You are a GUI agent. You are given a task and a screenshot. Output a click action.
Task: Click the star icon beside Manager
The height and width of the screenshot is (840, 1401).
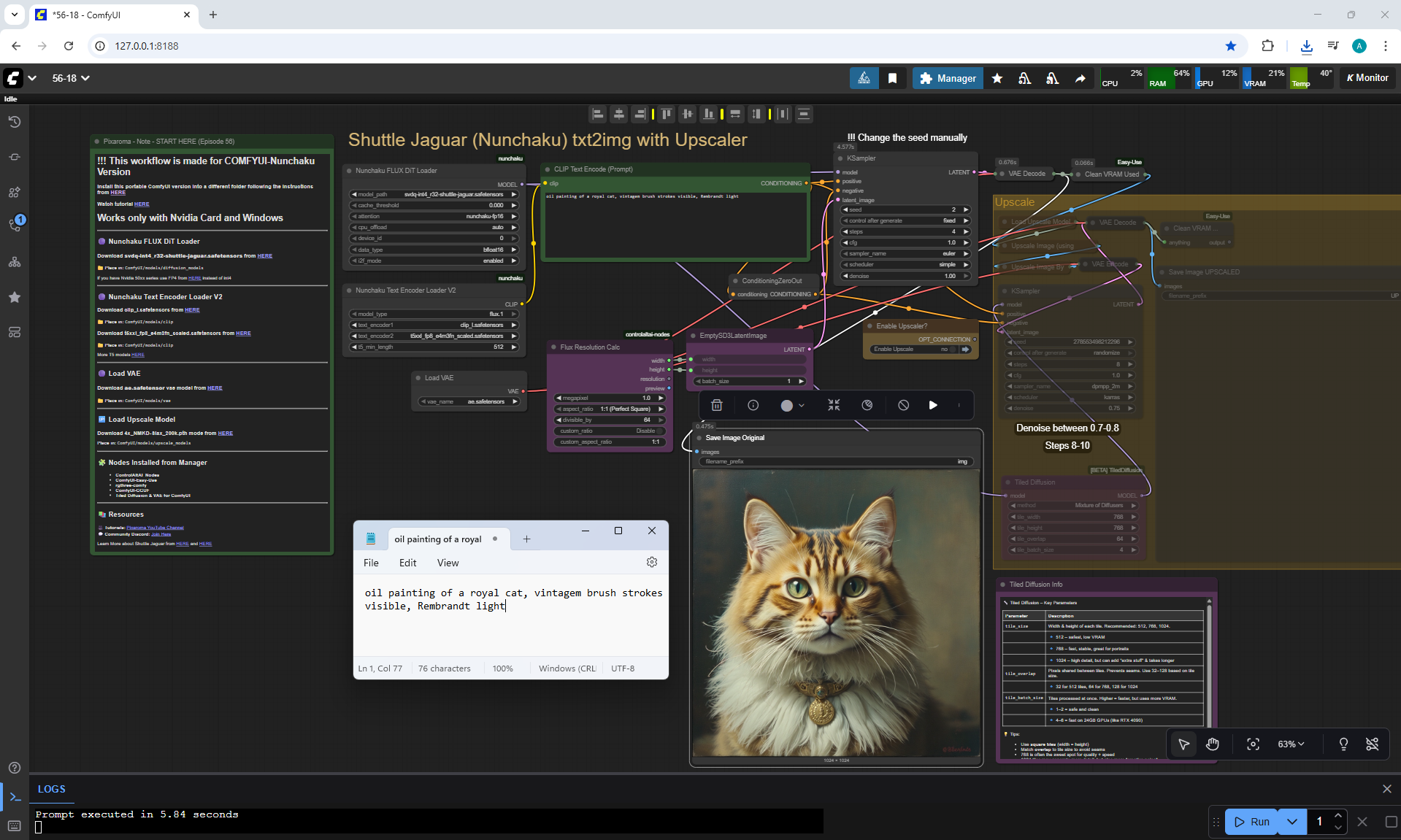997,78
